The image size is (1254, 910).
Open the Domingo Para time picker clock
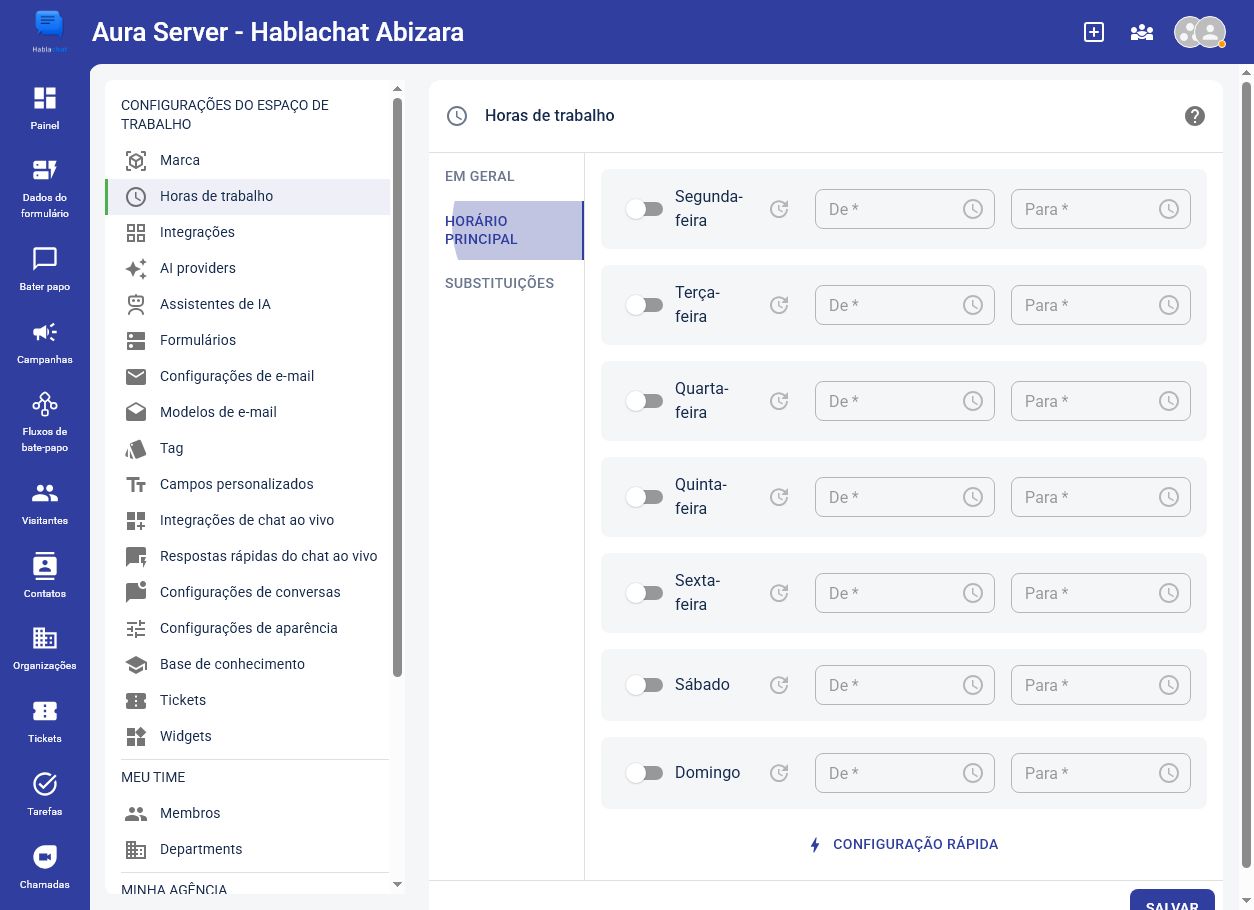pyautogui.click(x=1169, y=773)
